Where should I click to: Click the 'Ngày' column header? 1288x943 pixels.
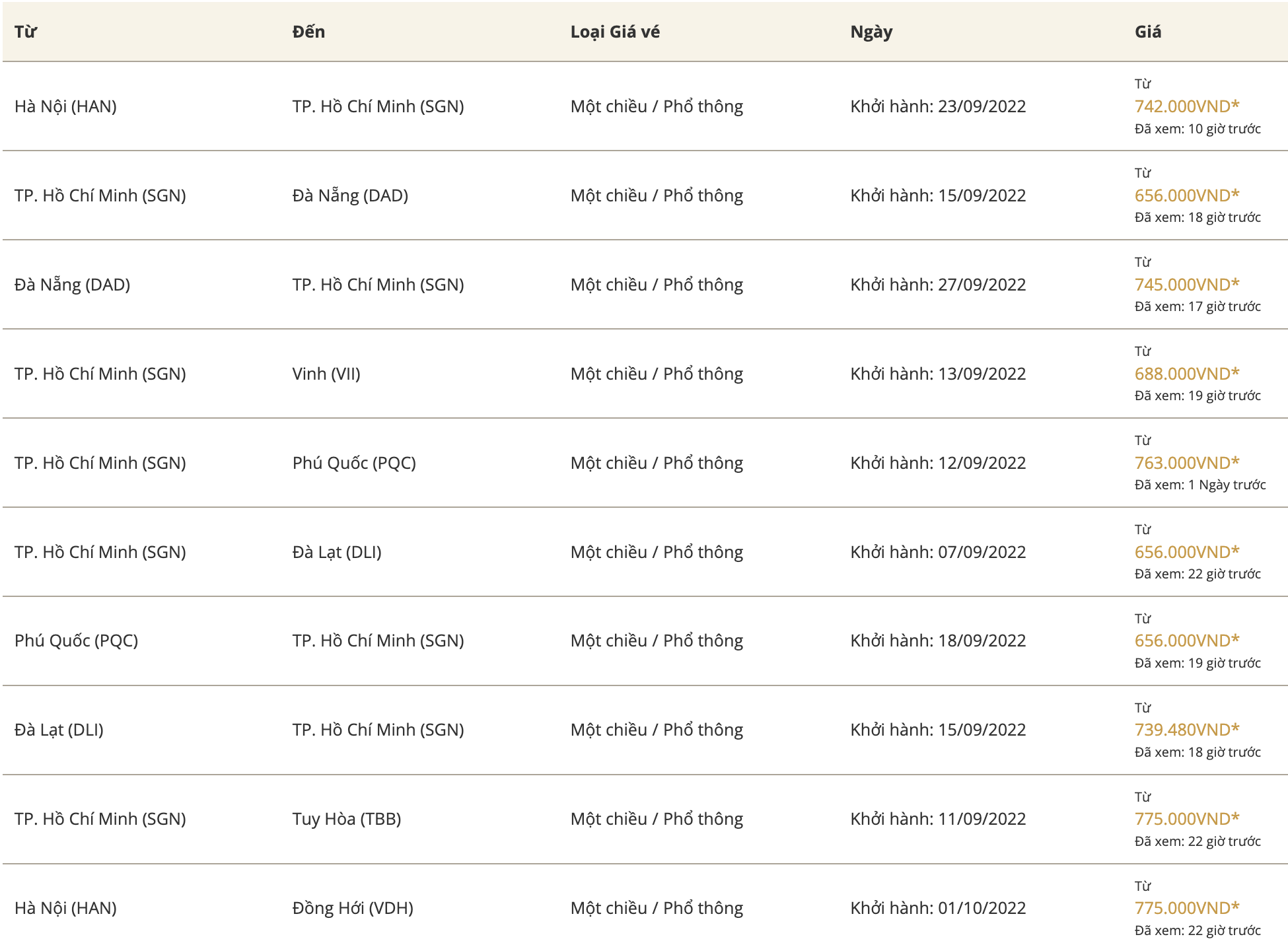pos(871,32)
